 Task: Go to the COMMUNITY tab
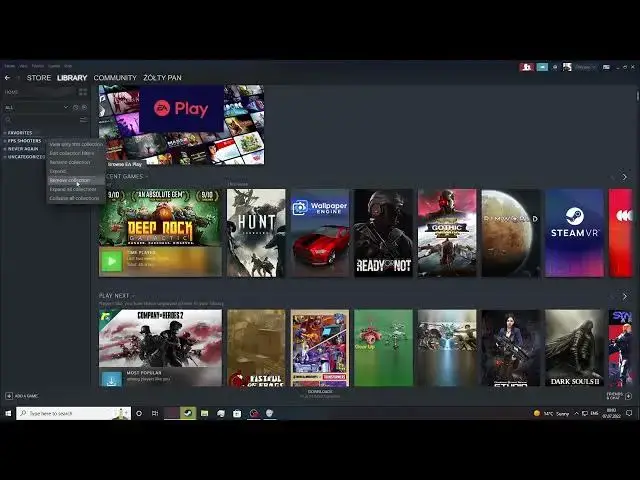tap(115, 78)
